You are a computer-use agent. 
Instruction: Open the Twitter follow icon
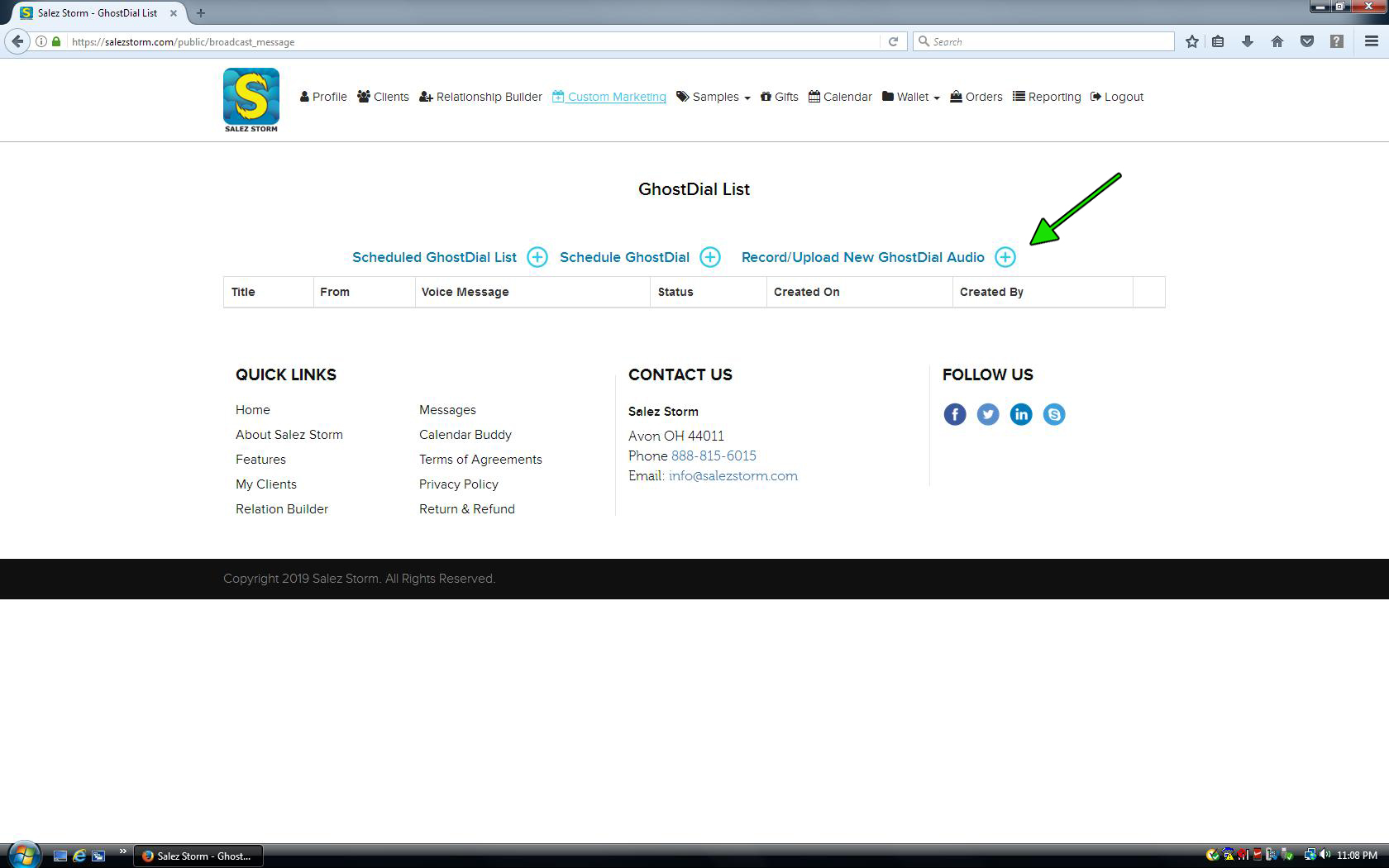coord(988,414)
